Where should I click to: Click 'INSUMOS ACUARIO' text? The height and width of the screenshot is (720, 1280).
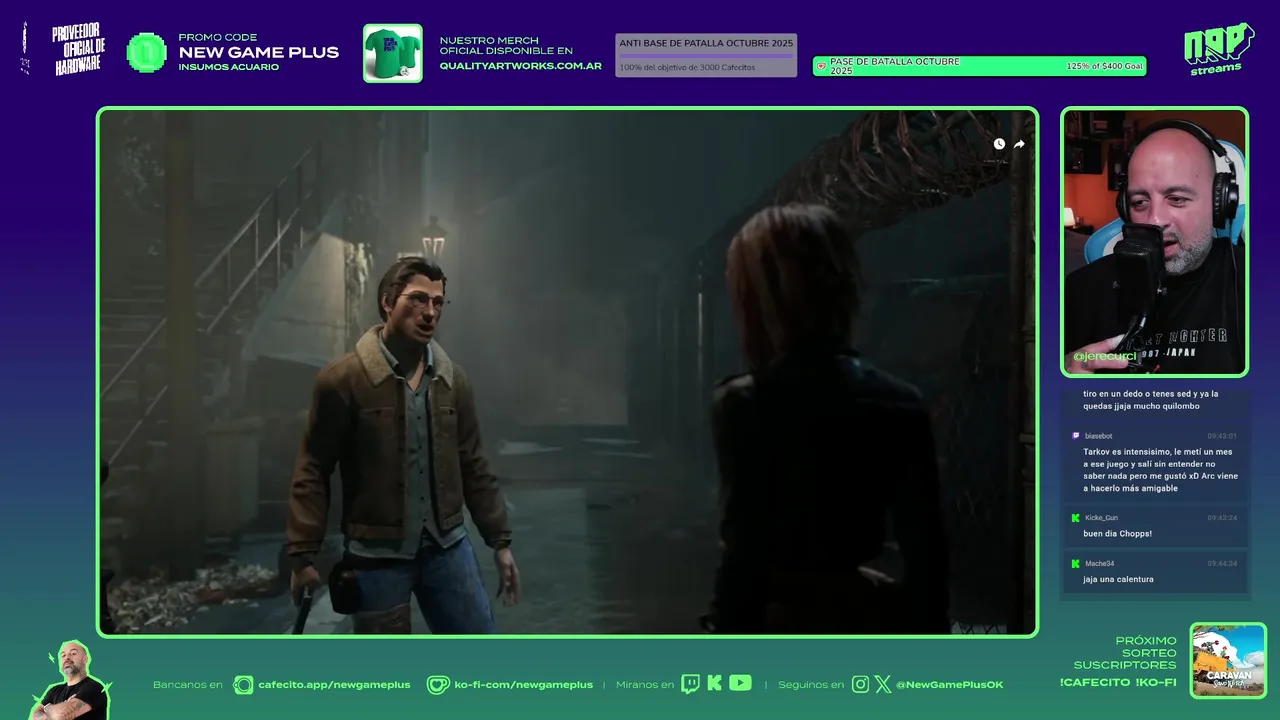pos(228,68)
